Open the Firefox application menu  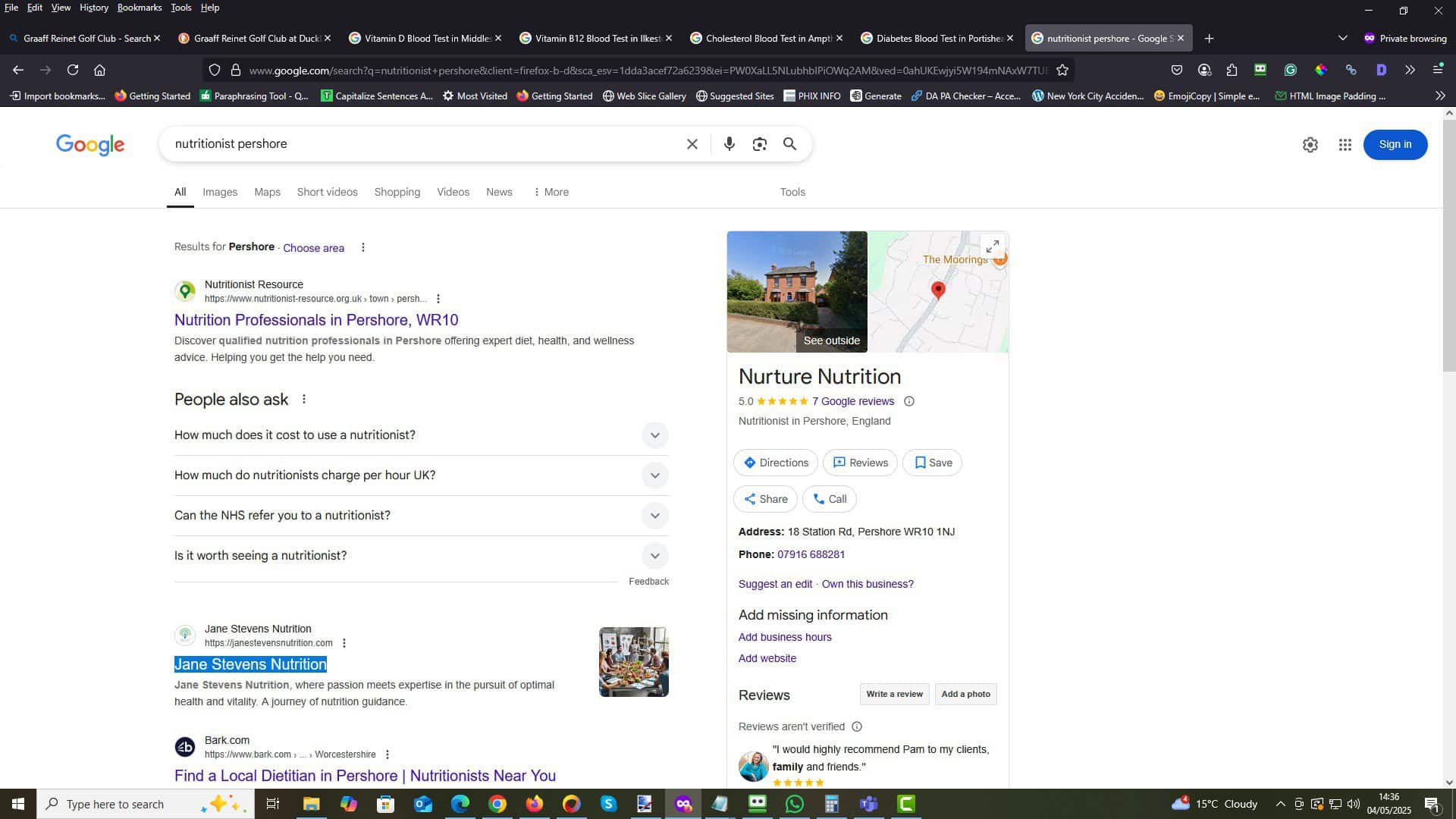coord(1438,70)
